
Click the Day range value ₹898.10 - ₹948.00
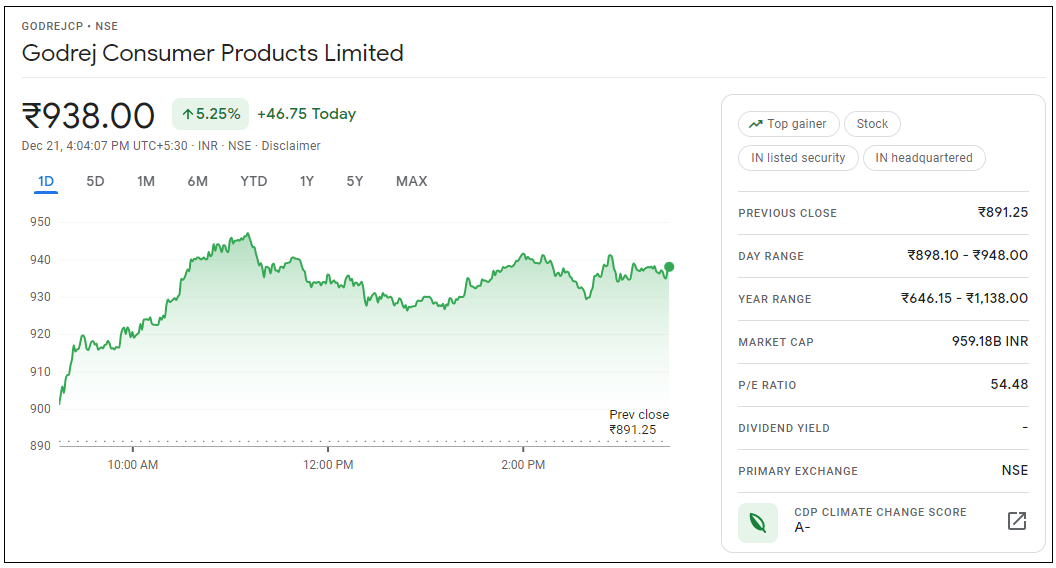click(x=967, y=255)
